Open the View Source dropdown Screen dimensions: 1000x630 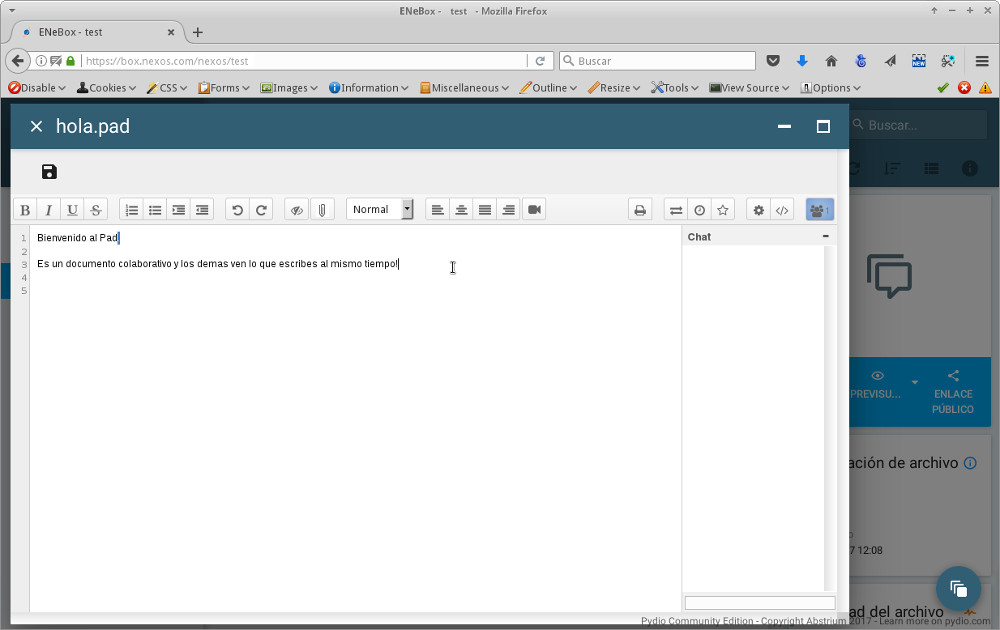pyautogui.click(x=749, y=87)
